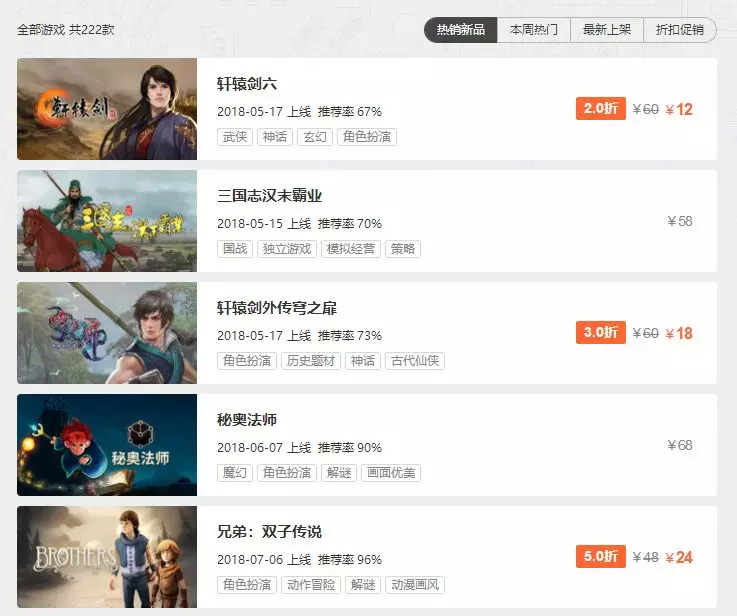Viewport: 737px width, 616px height.
Task: Select the 武侠 tag on 轩辕剑六
Action: pyautogui.click(x=235, y=137)
